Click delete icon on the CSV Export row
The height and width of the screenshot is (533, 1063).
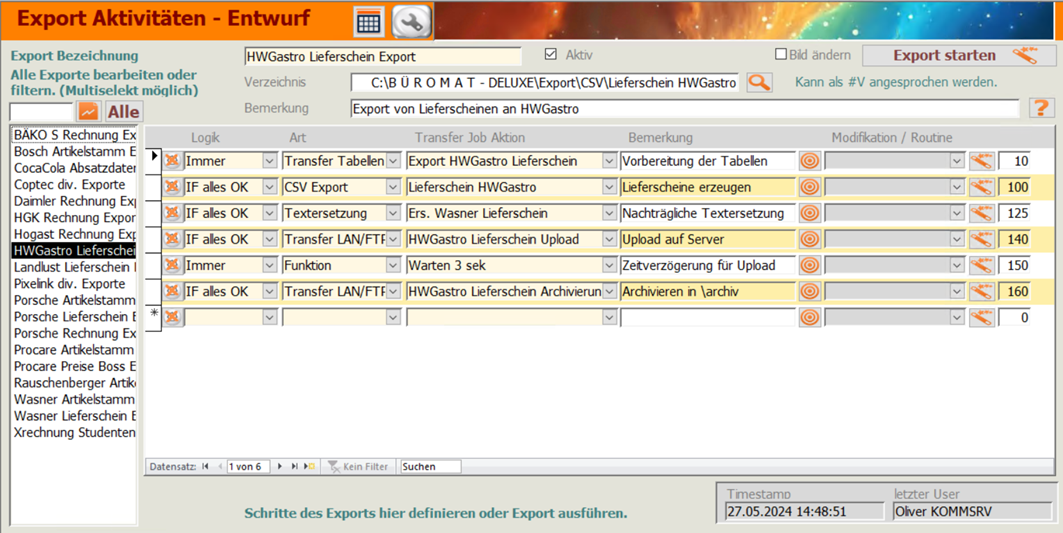172,187
